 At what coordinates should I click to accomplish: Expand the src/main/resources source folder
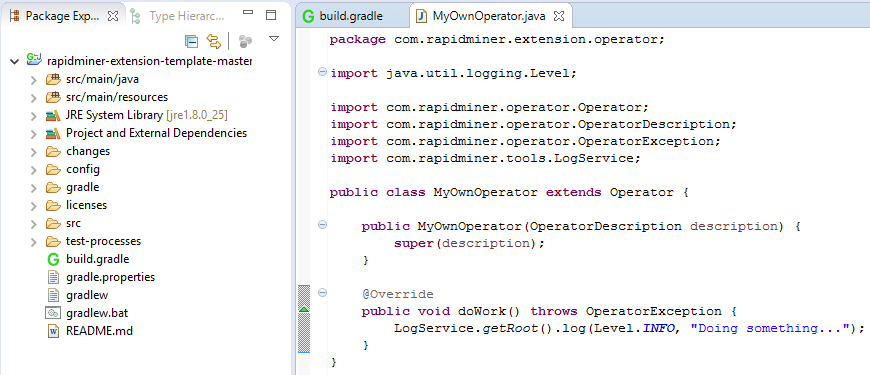click(33, 98)
